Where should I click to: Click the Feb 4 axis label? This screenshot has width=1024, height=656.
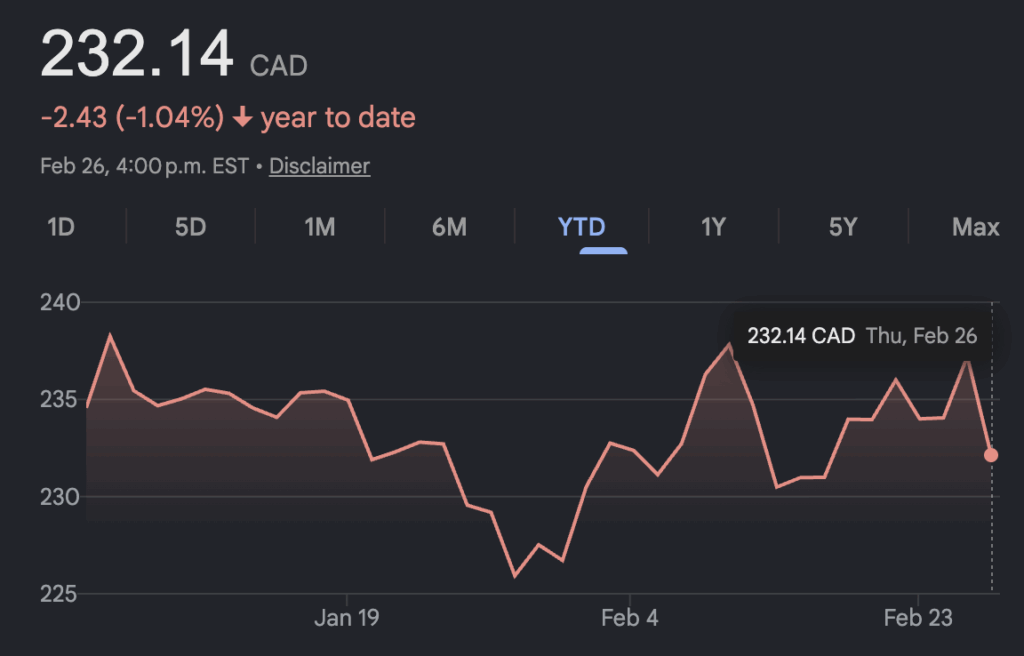[x=630, y=618]
